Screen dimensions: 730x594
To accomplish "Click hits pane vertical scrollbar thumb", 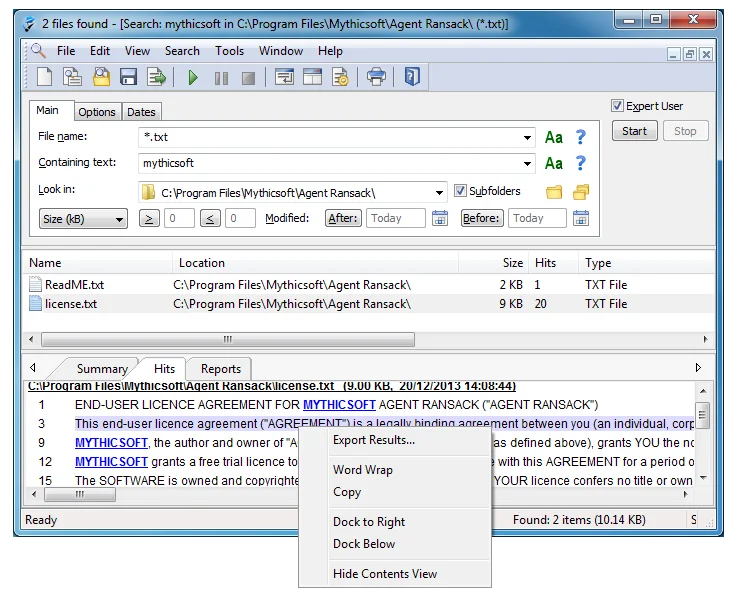I will 703,414.
